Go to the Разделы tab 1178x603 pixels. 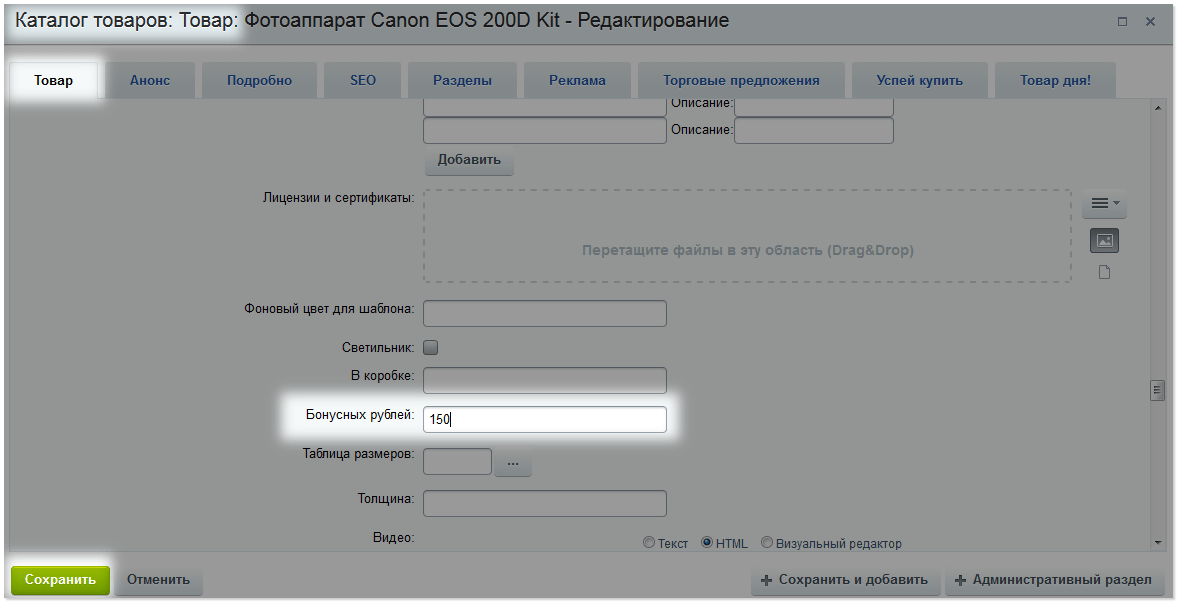click(x=463, y=80)
